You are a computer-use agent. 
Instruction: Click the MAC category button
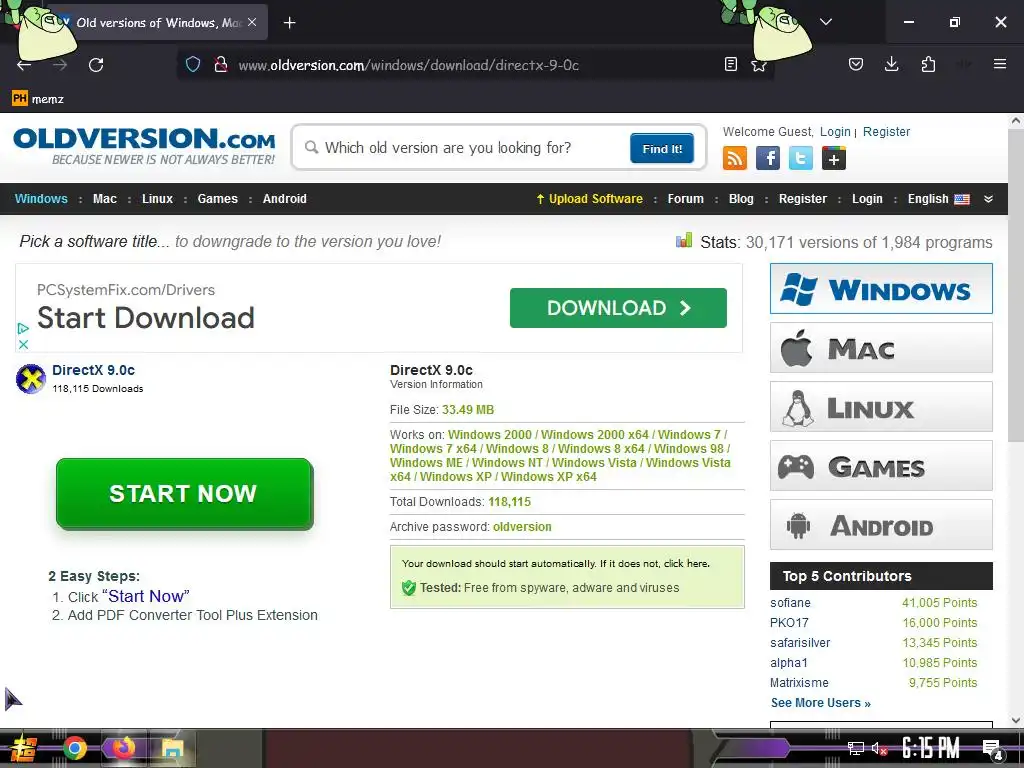[881, 347]
